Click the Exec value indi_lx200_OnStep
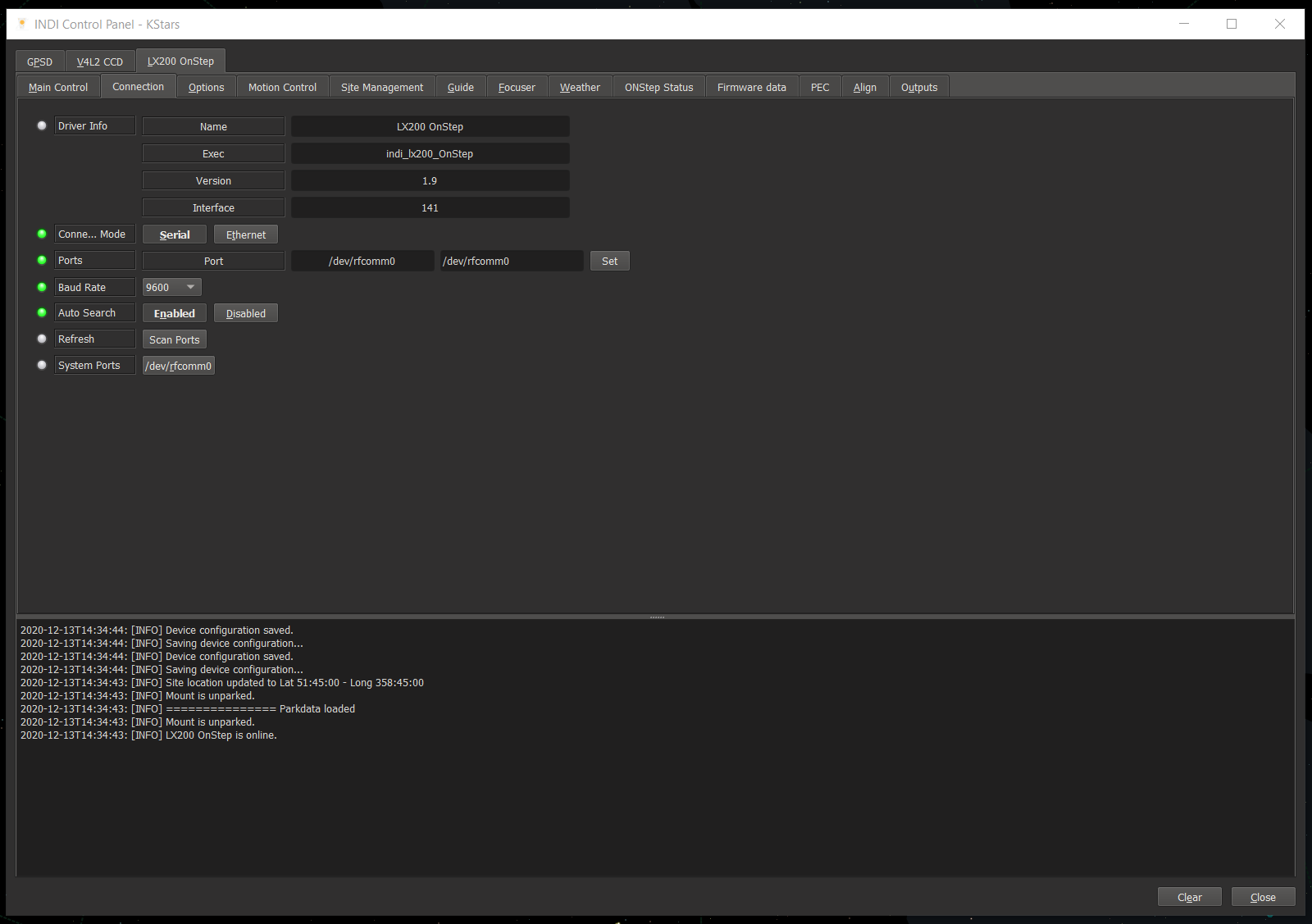Image resolution: width=1312 pixels, height=924 pixels. [x=430, y=153]
